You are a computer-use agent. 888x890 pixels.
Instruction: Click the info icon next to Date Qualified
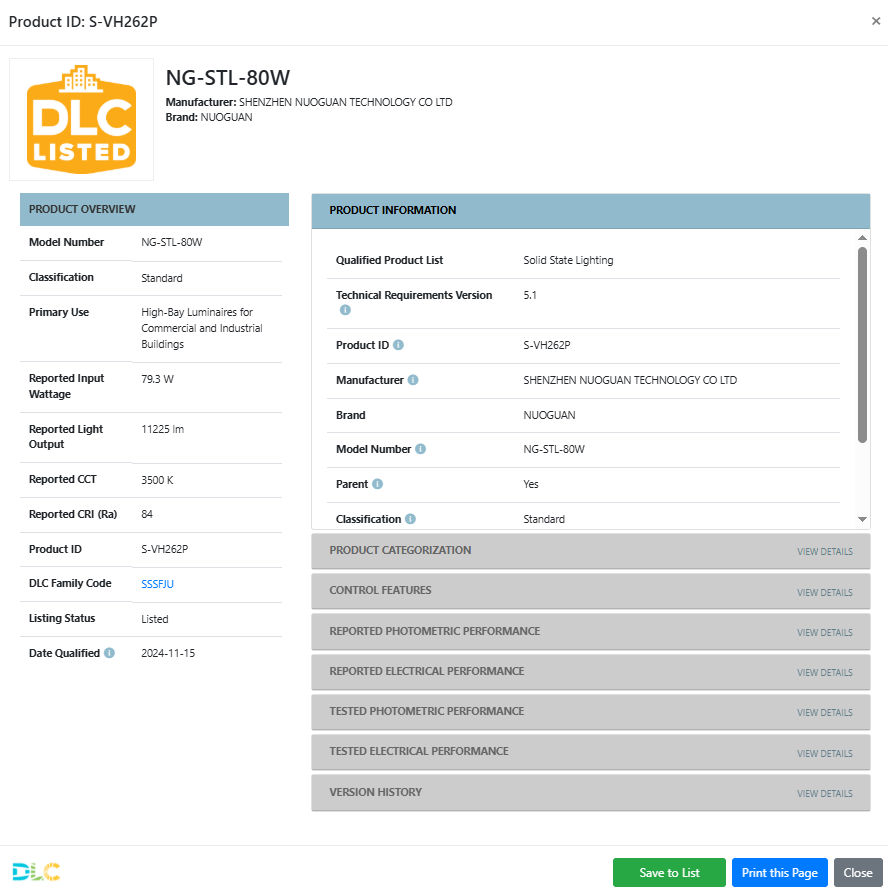[x=110, y=653]
